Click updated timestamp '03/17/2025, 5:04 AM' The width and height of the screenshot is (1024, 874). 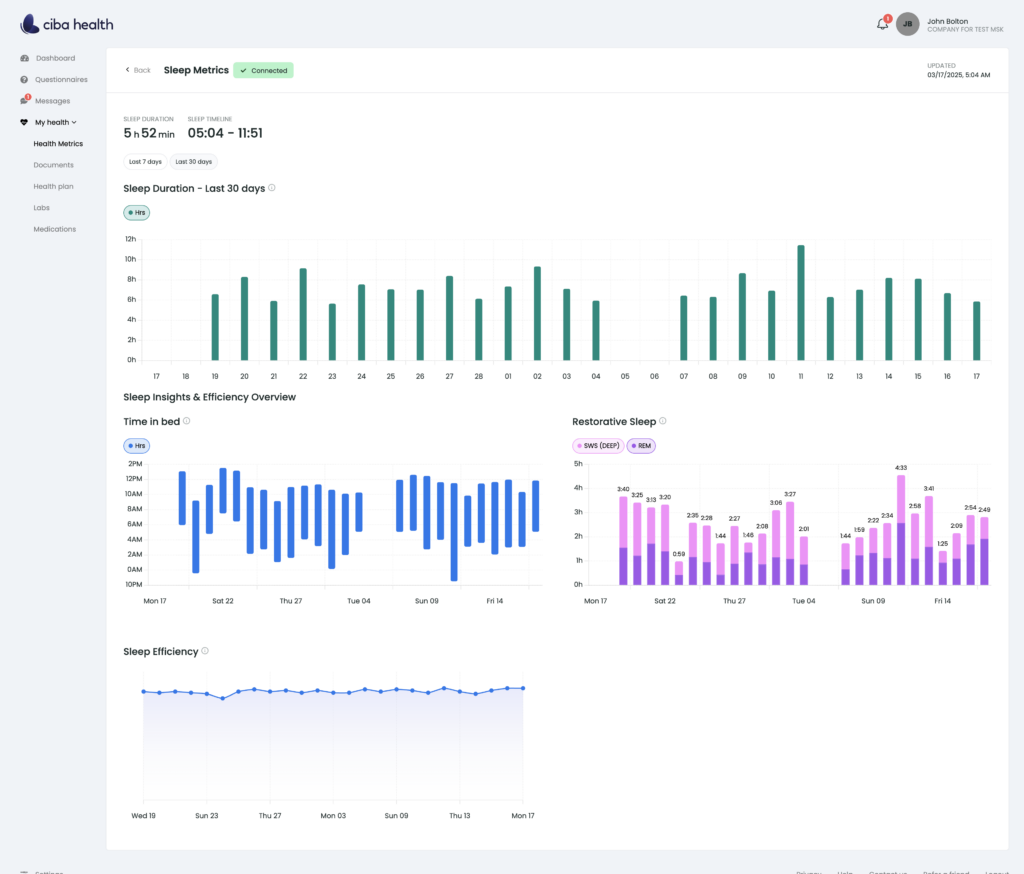(x=958, y=75)
